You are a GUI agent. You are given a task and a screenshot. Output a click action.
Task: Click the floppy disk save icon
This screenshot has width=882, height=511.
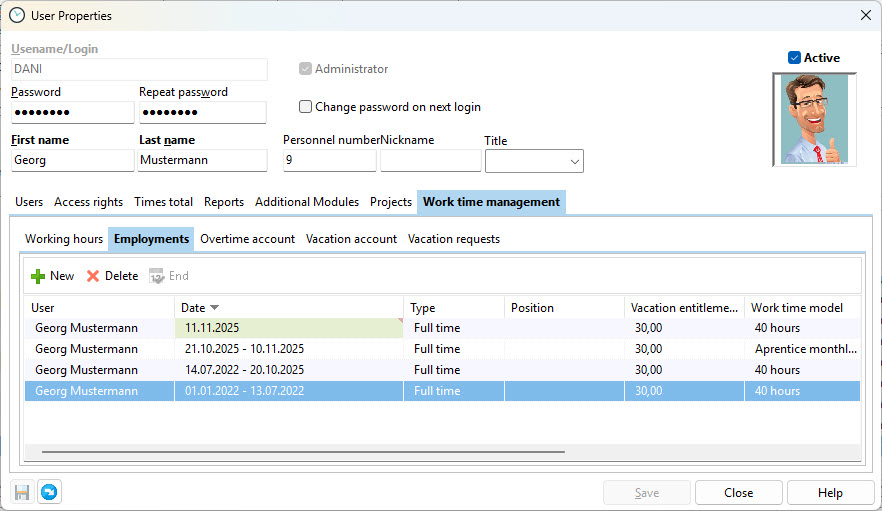click(x=22, y=492)
